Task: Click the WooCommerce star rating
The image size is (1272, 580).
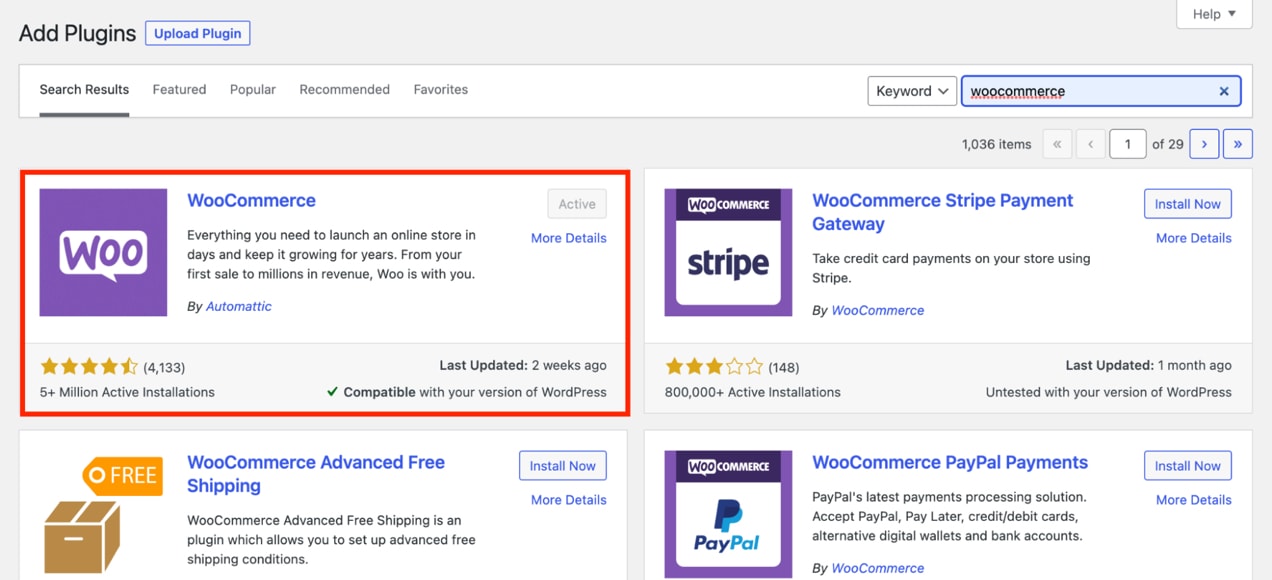Action: pos(87,365)
